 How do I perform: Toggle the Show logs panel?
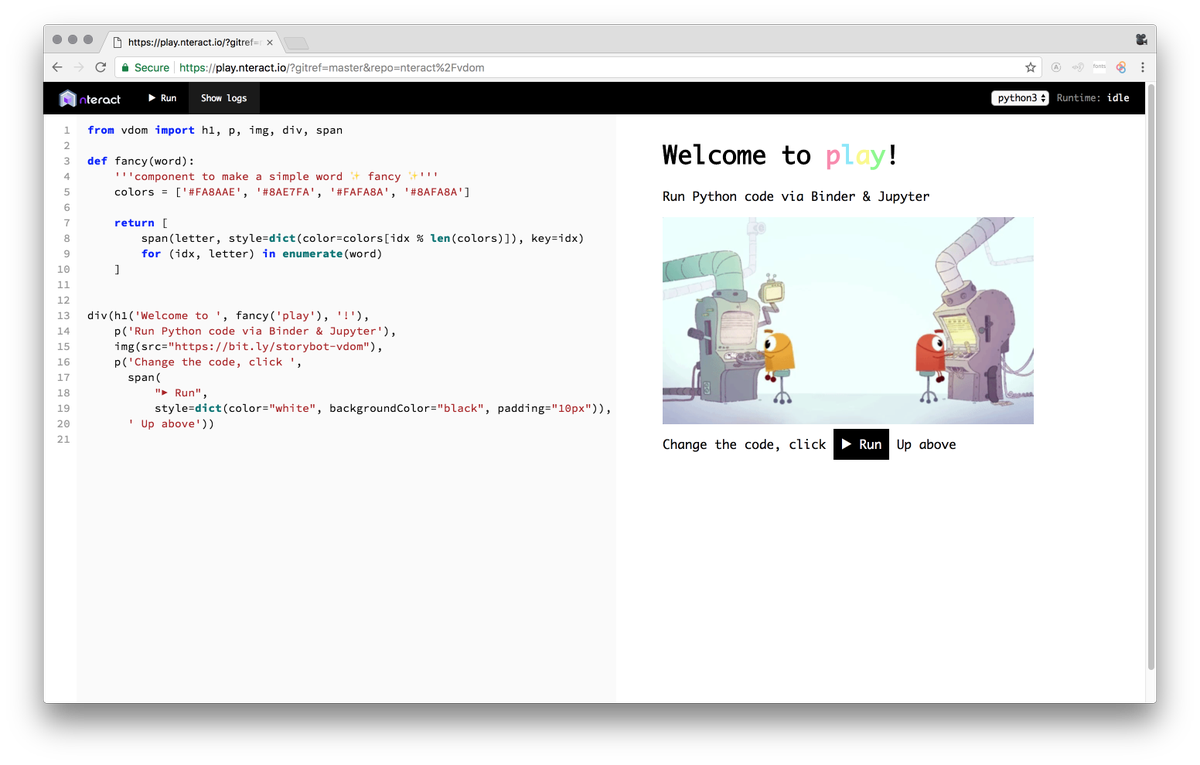(224, 98)
